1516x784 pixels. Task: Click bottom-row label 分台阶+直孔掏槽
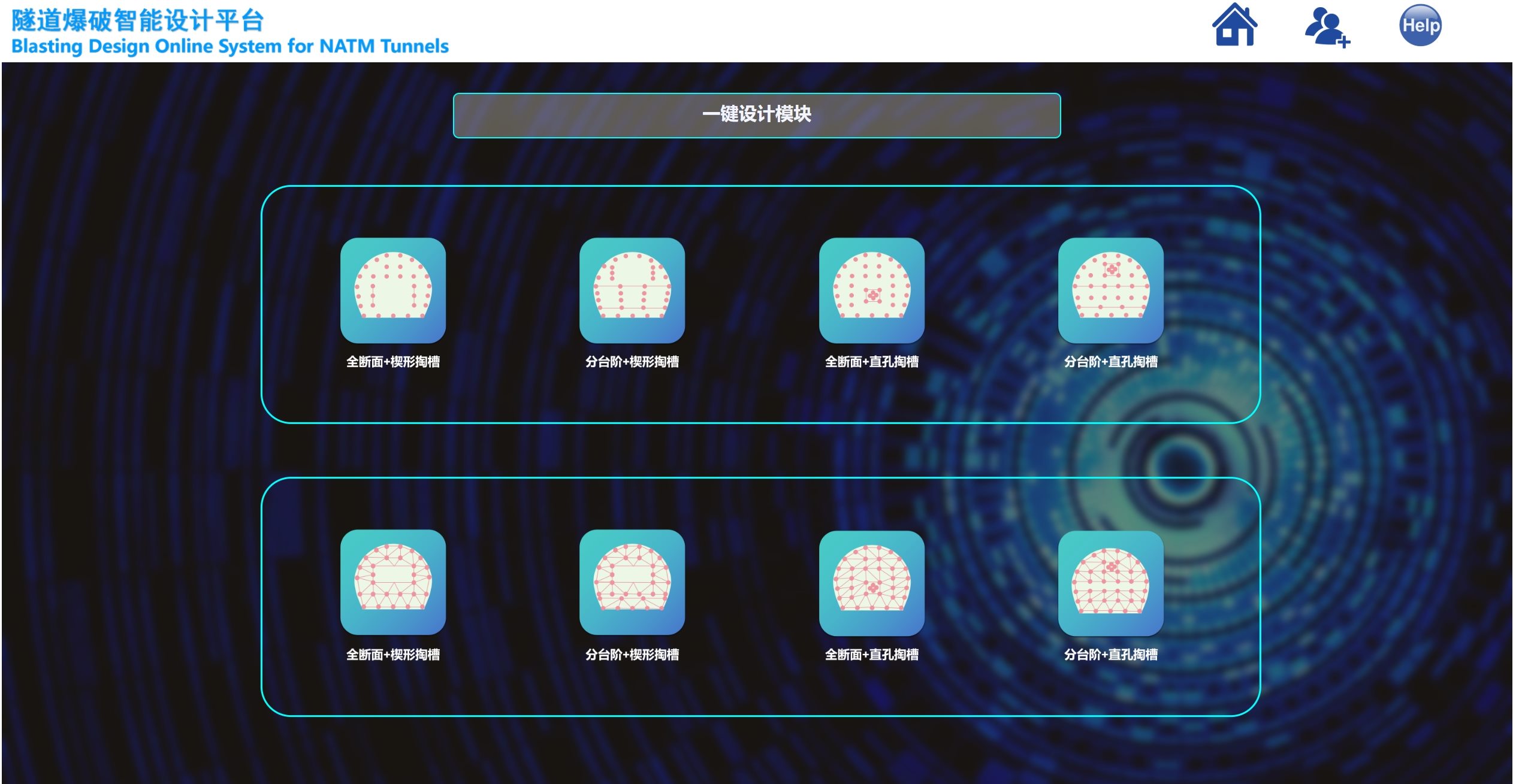(x=1111, y=655)
